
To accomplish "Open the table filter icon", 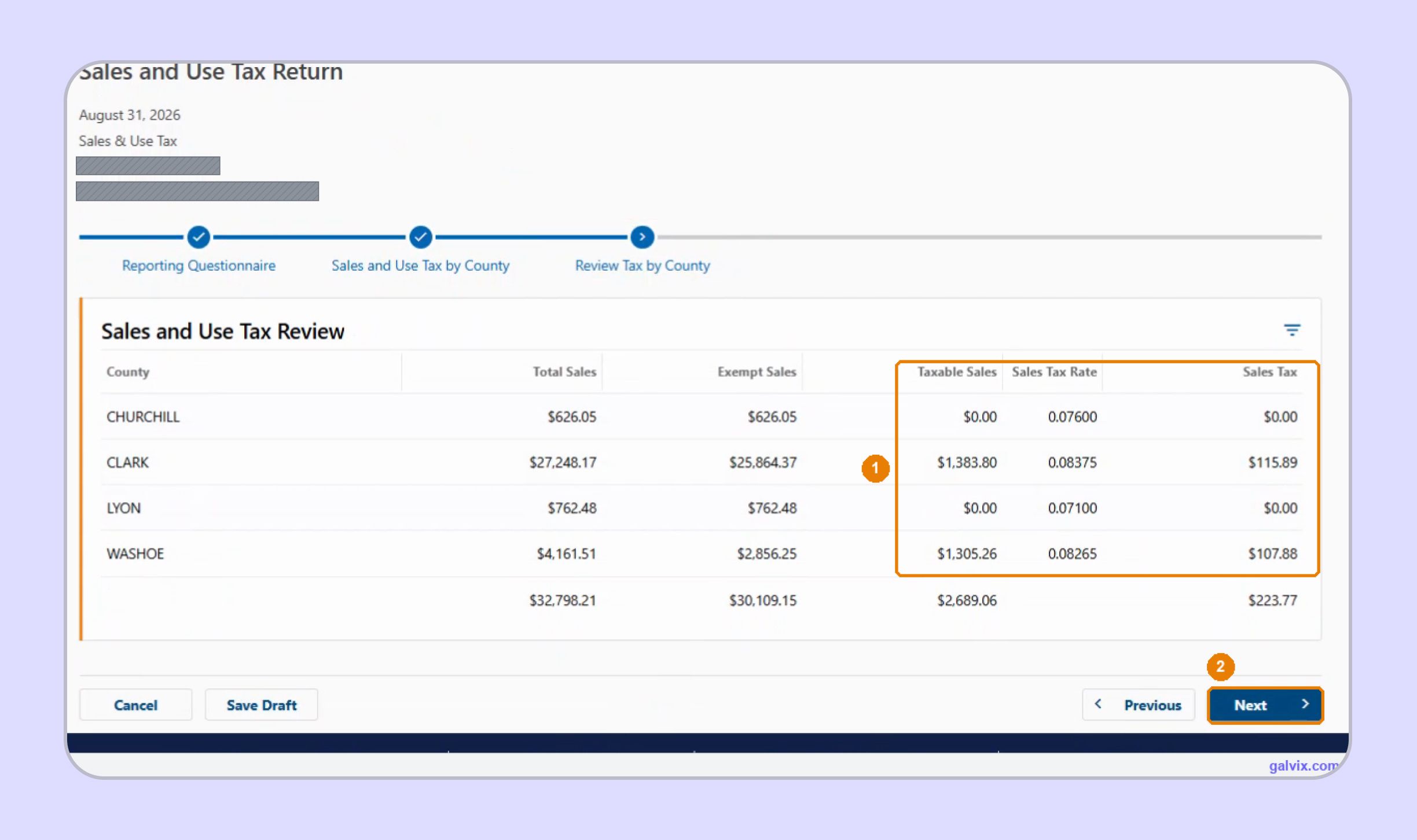I will (x=1291, y=330).
